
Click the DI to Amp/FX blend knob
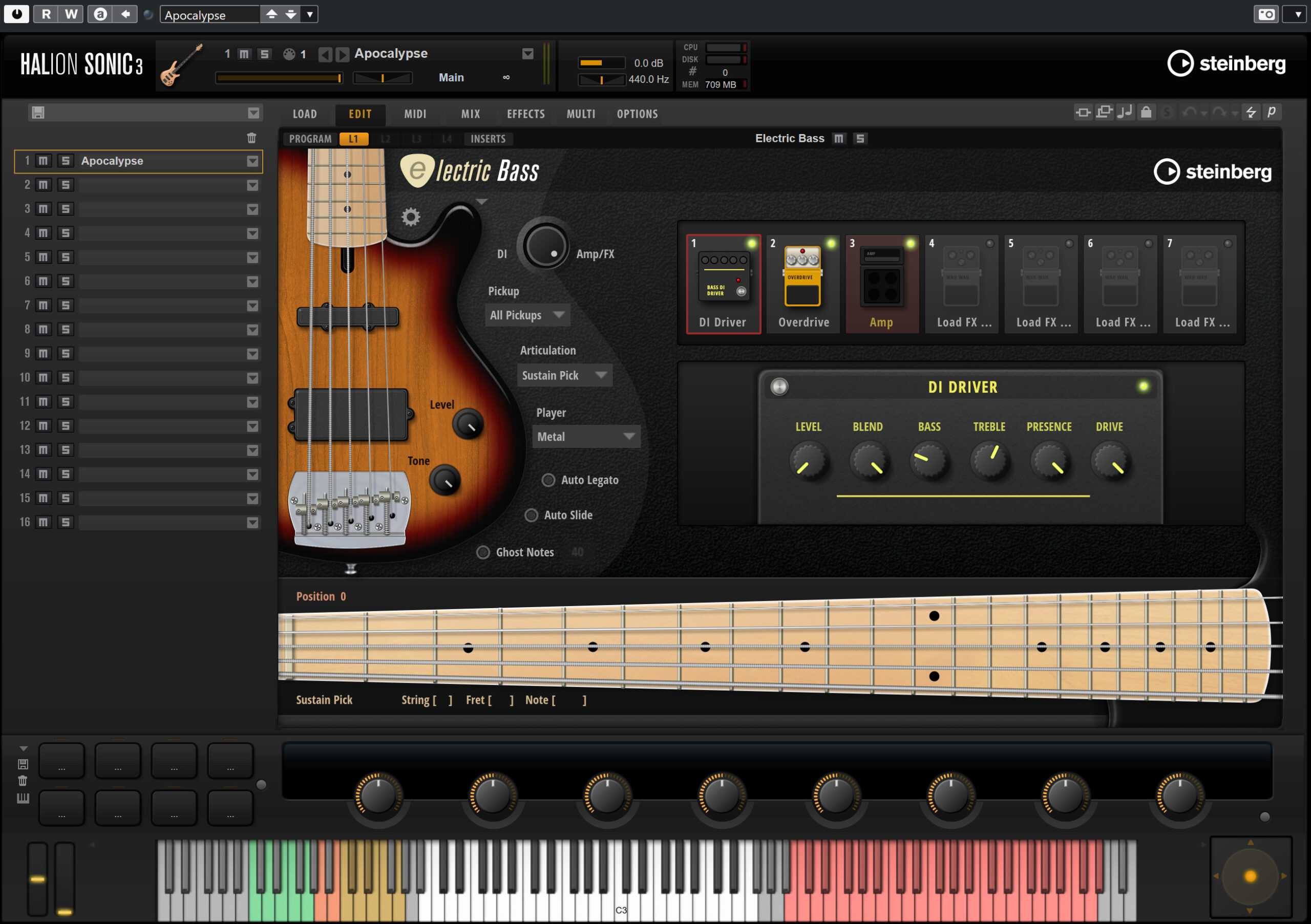545,246
